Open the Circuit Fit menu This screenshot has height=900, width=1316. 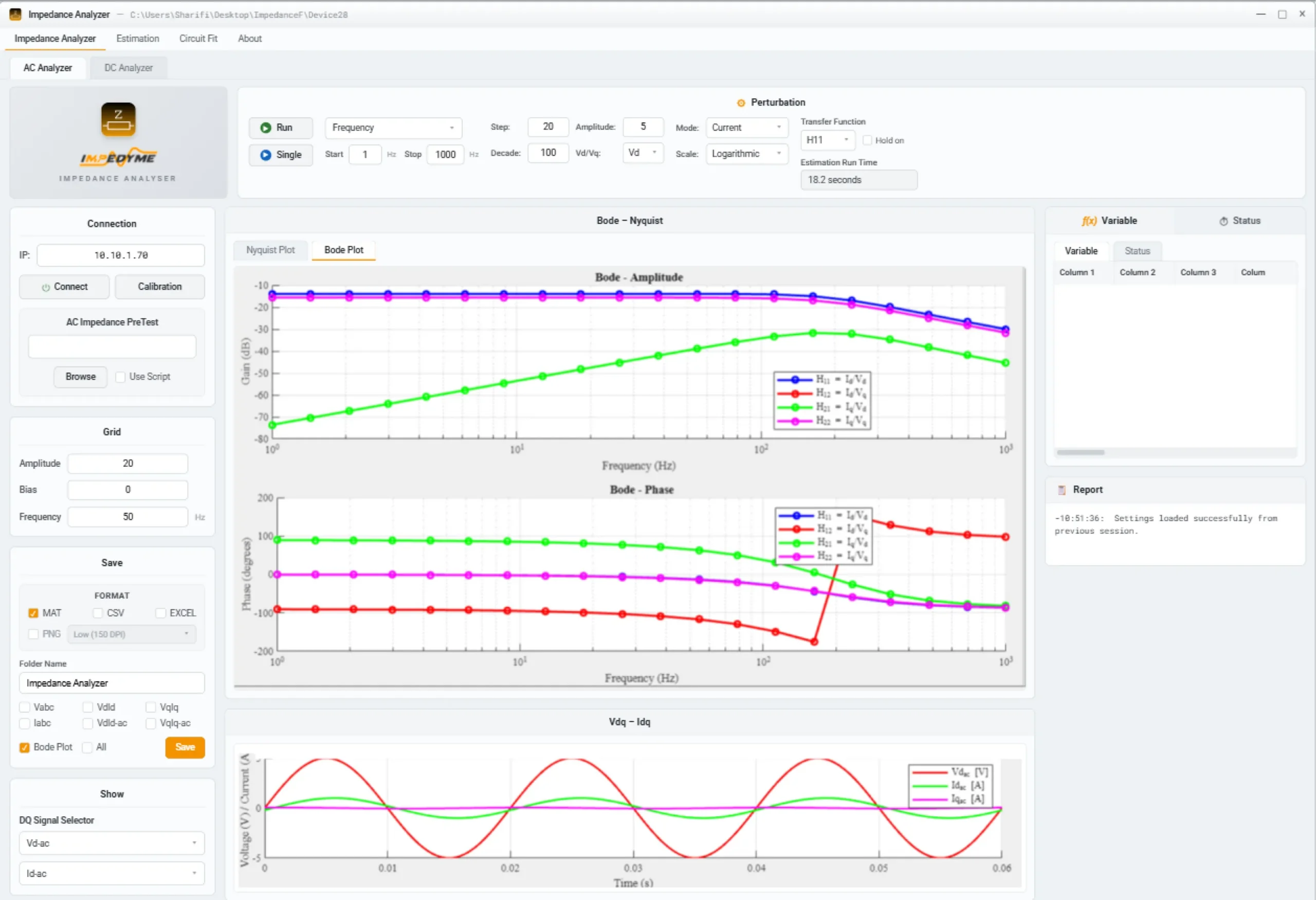198,39
